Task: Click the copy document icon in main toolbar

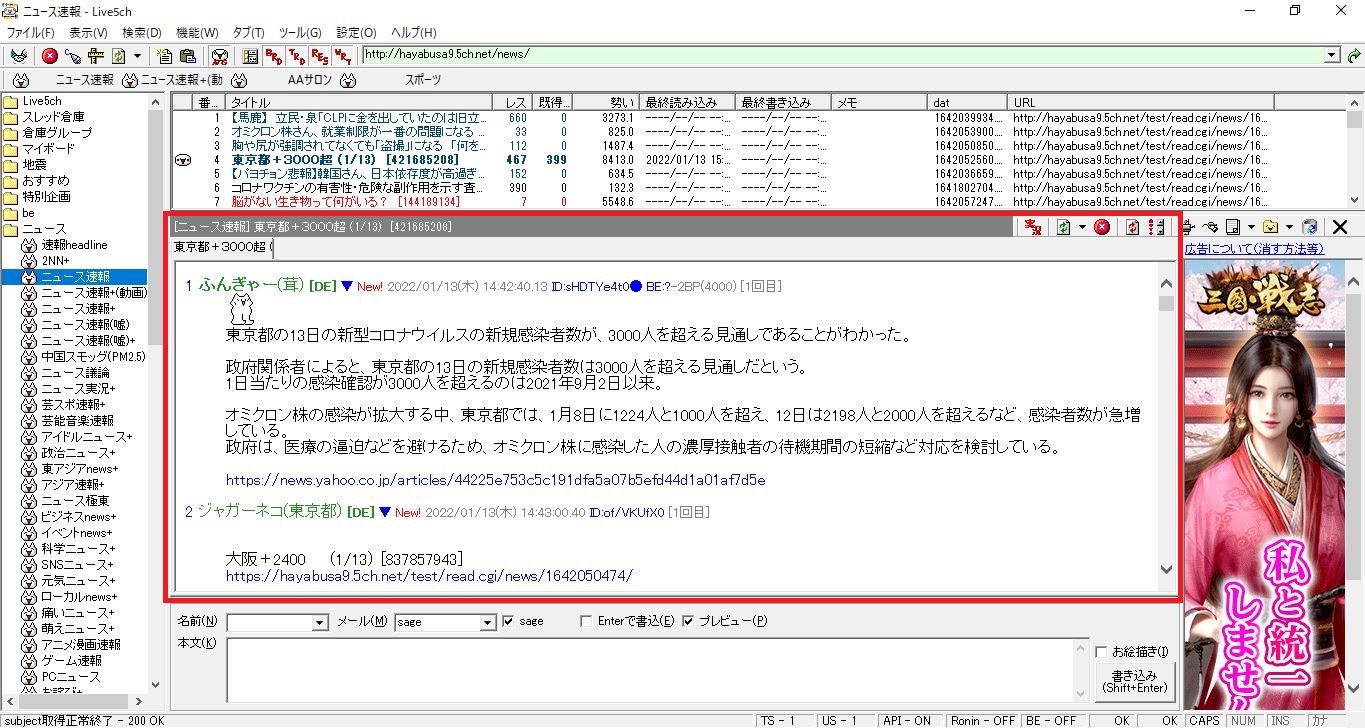Action: (165, 56)
